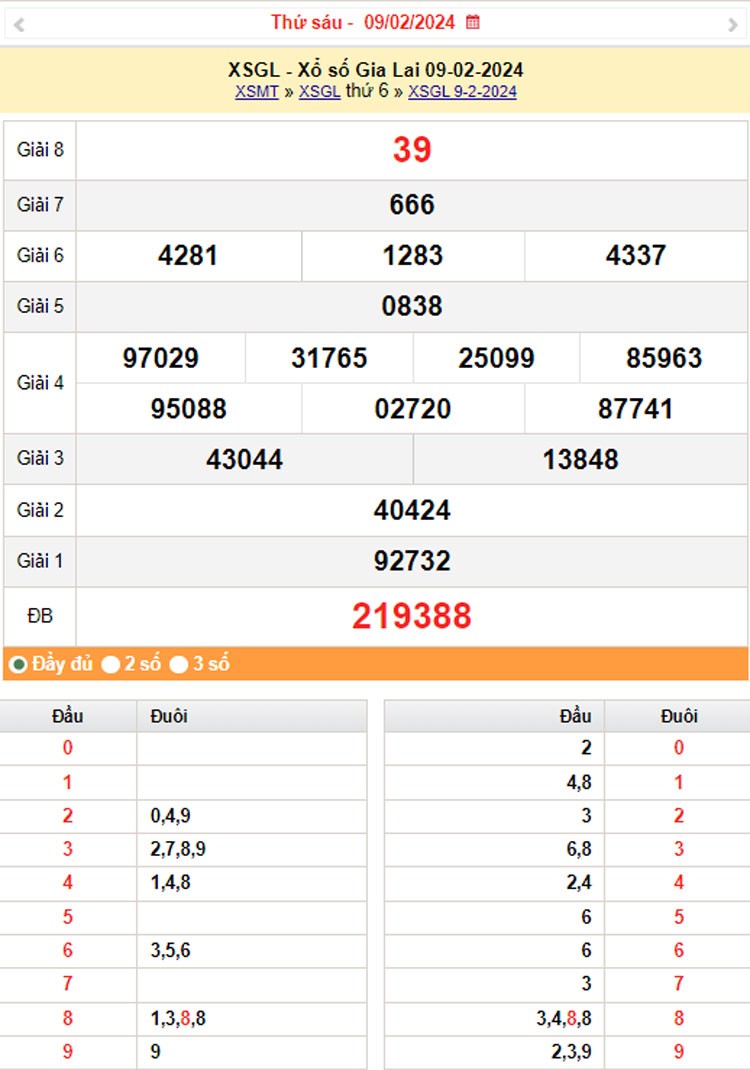Click the Giải 2 number 40424
Viewport: 750px width, 1070px height.
(x=411, y=510)
